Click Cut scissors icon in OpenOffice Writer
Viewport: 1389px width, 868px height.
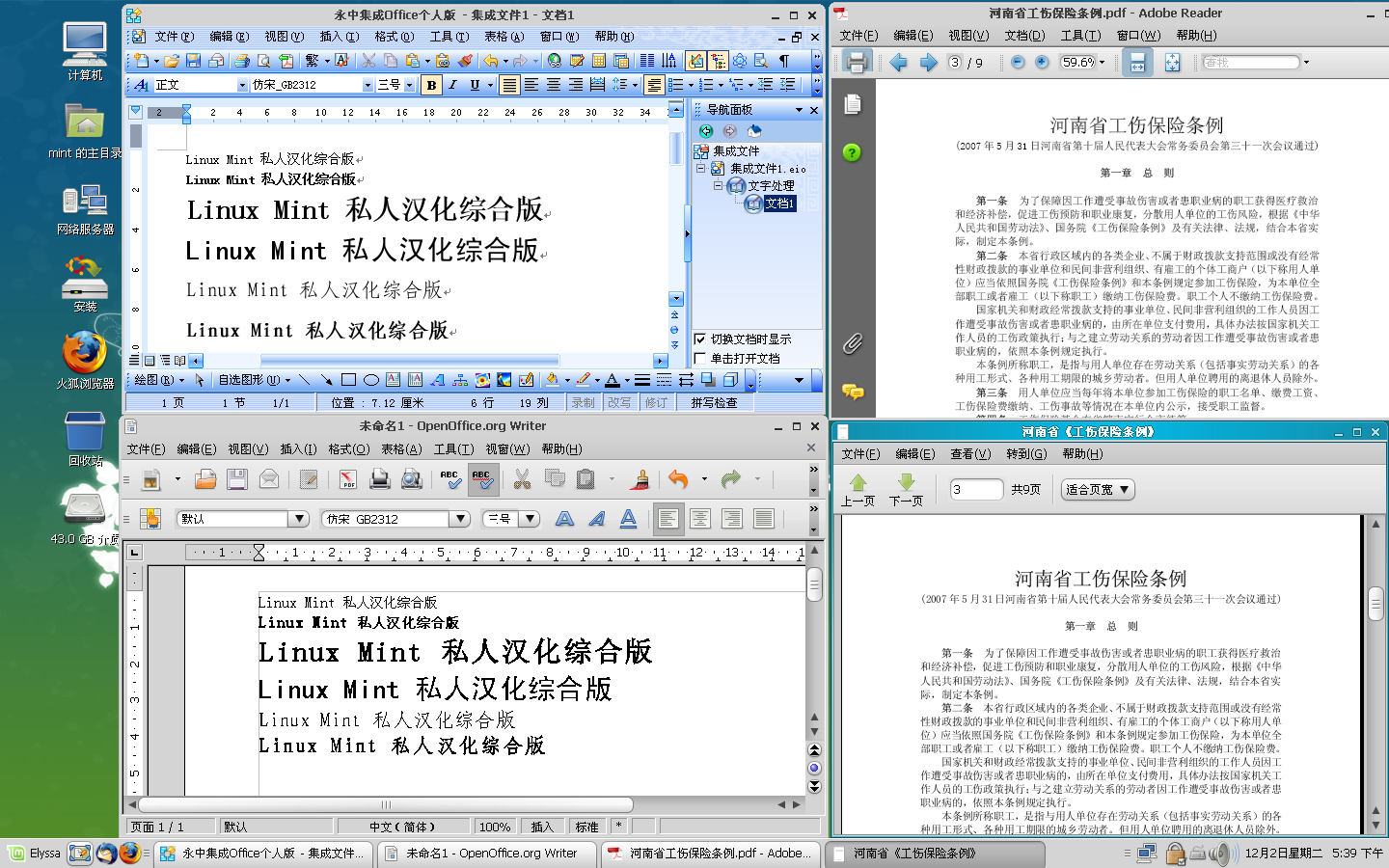pos(522,479)
